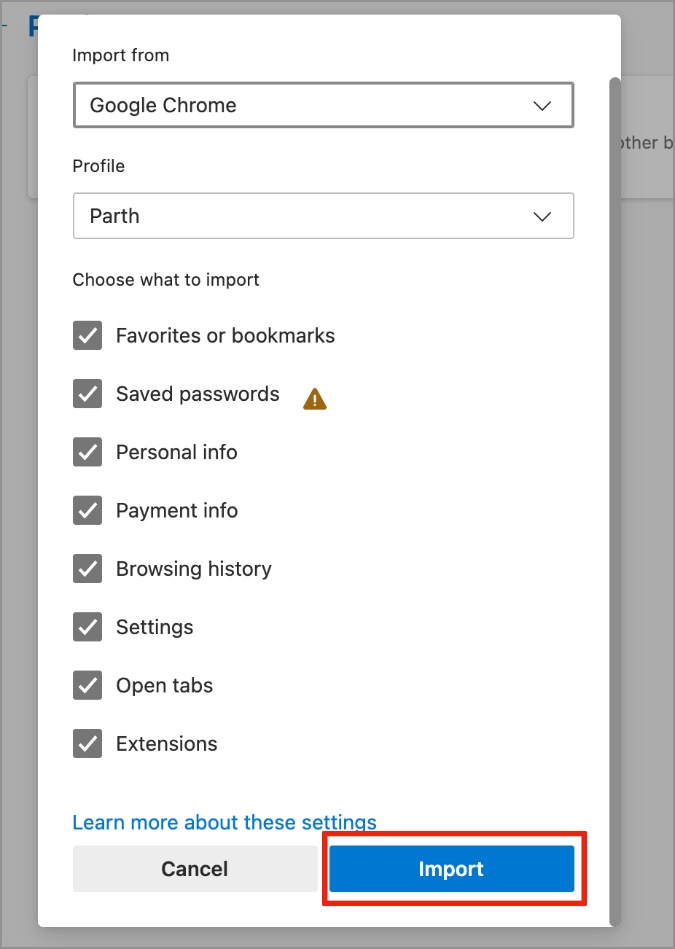Open the Import from browser dropdown
This screenshot has width=675, height=949.
point(323,105)
